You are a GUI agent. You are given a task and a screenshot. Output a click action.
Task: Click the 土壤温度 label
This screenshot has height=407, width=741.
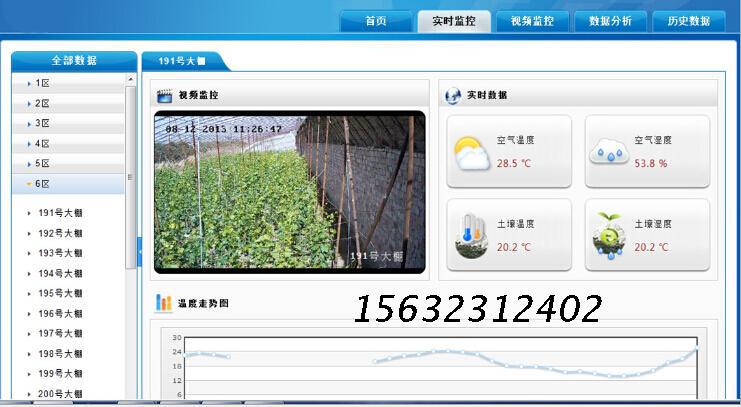pos(515,224)
